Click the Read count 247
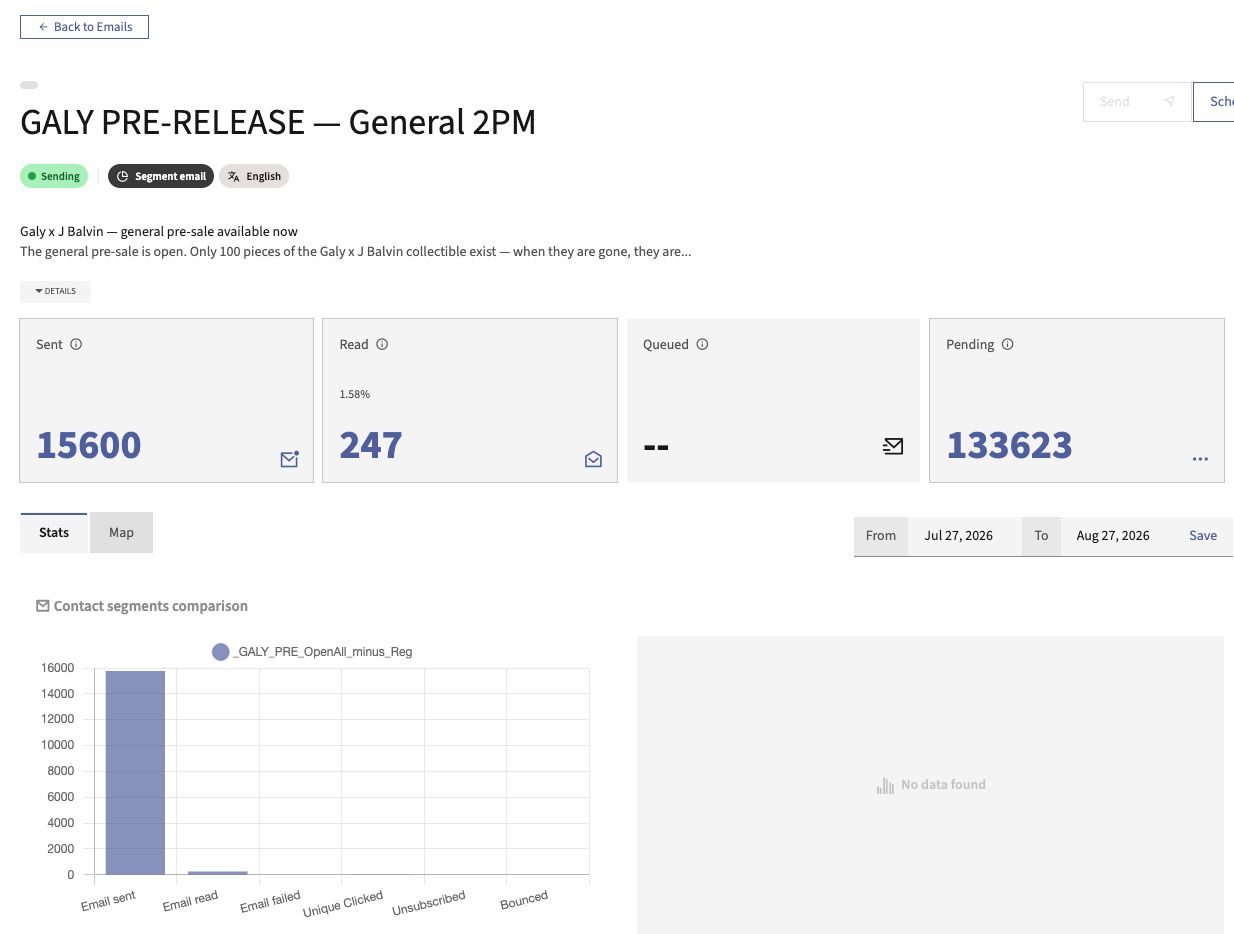This screenshot has width=1234, height=934. (371, 445)
